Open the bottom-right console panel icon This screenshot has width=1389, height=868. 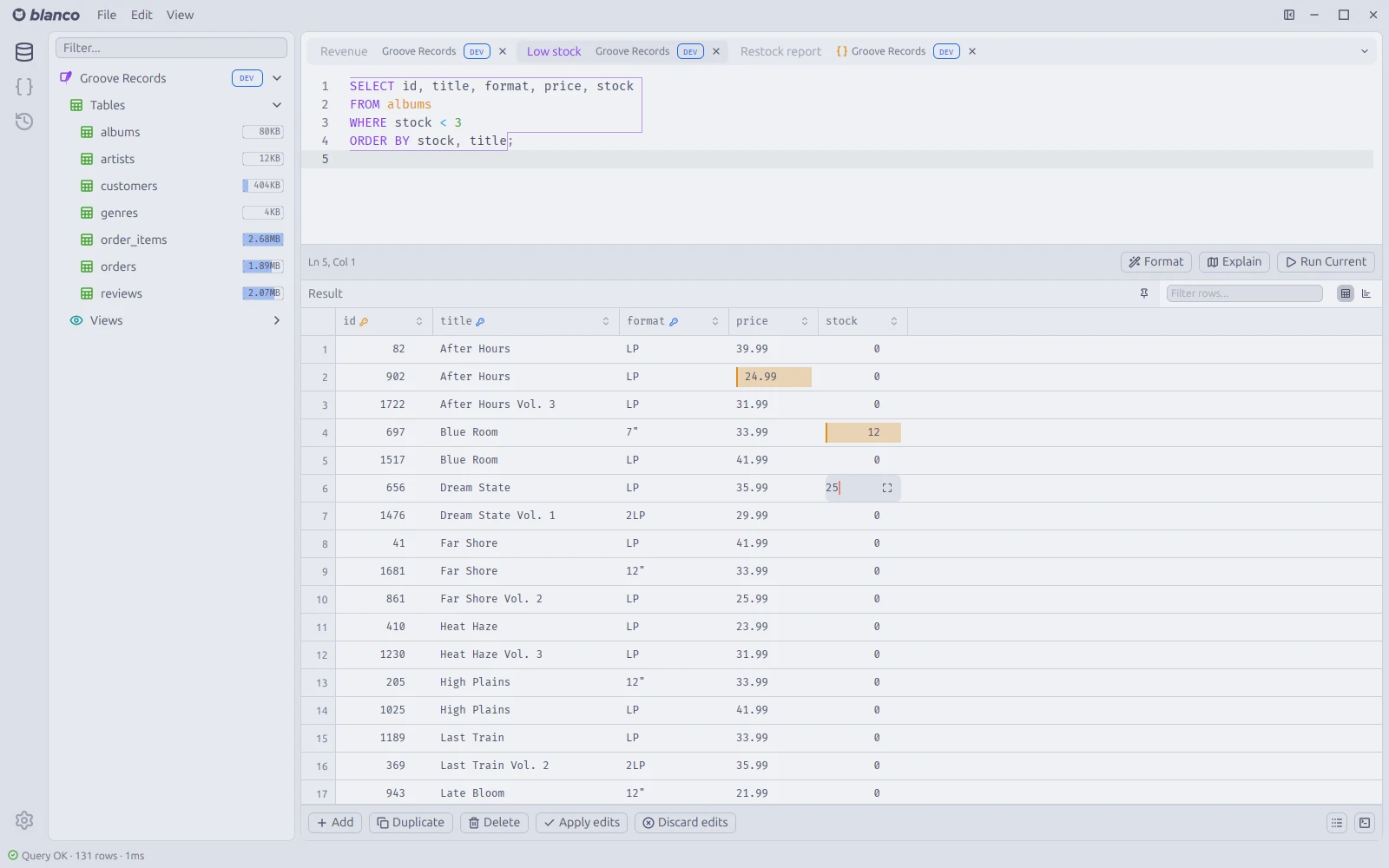(x=1365, y=823)
